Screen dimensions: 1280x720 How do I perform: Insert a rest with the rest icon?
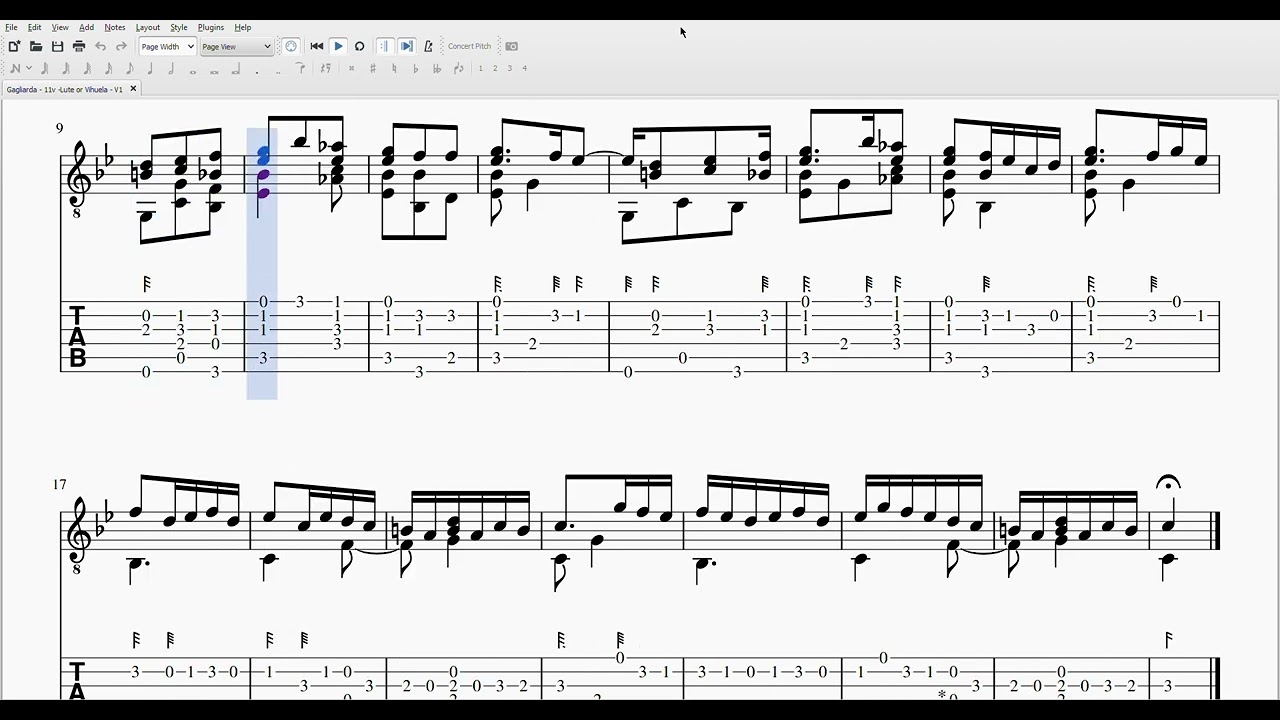tap(325, 68)
